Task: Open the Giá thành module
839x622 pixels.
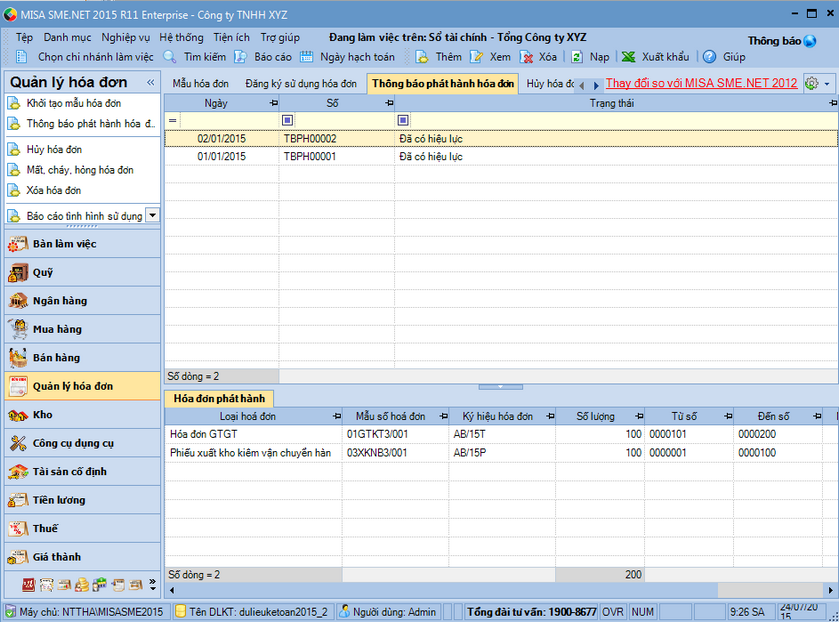Action: (82, 557)
